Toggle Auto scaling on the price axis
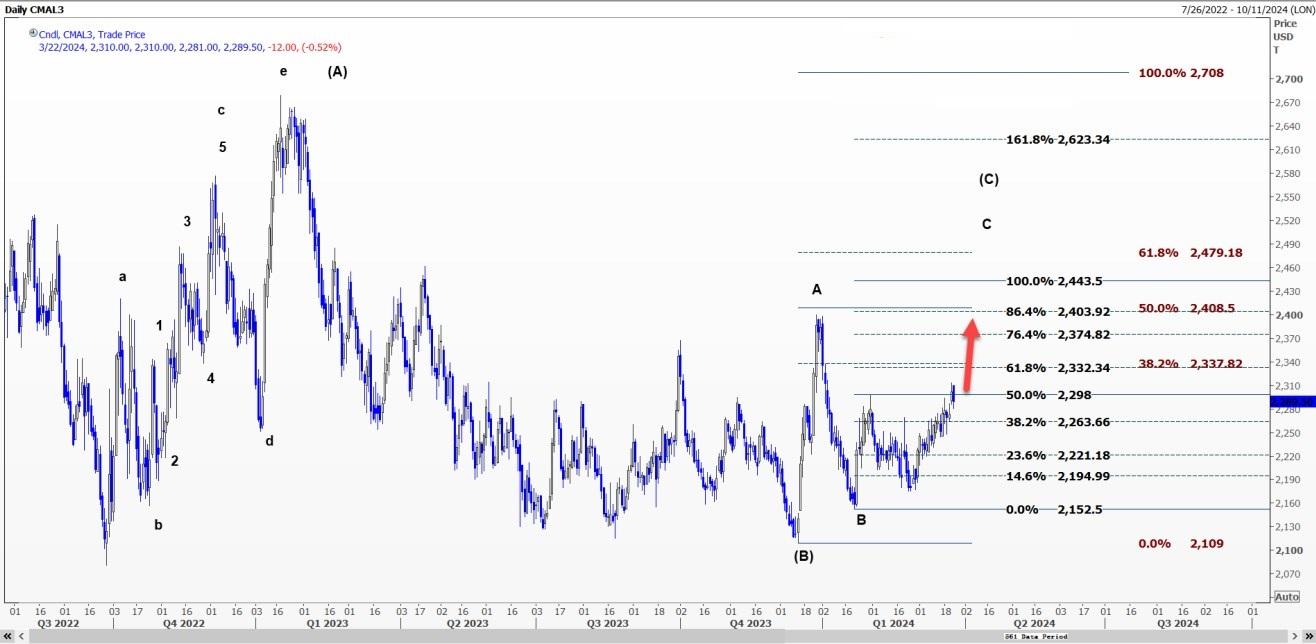 (1286, 597)
